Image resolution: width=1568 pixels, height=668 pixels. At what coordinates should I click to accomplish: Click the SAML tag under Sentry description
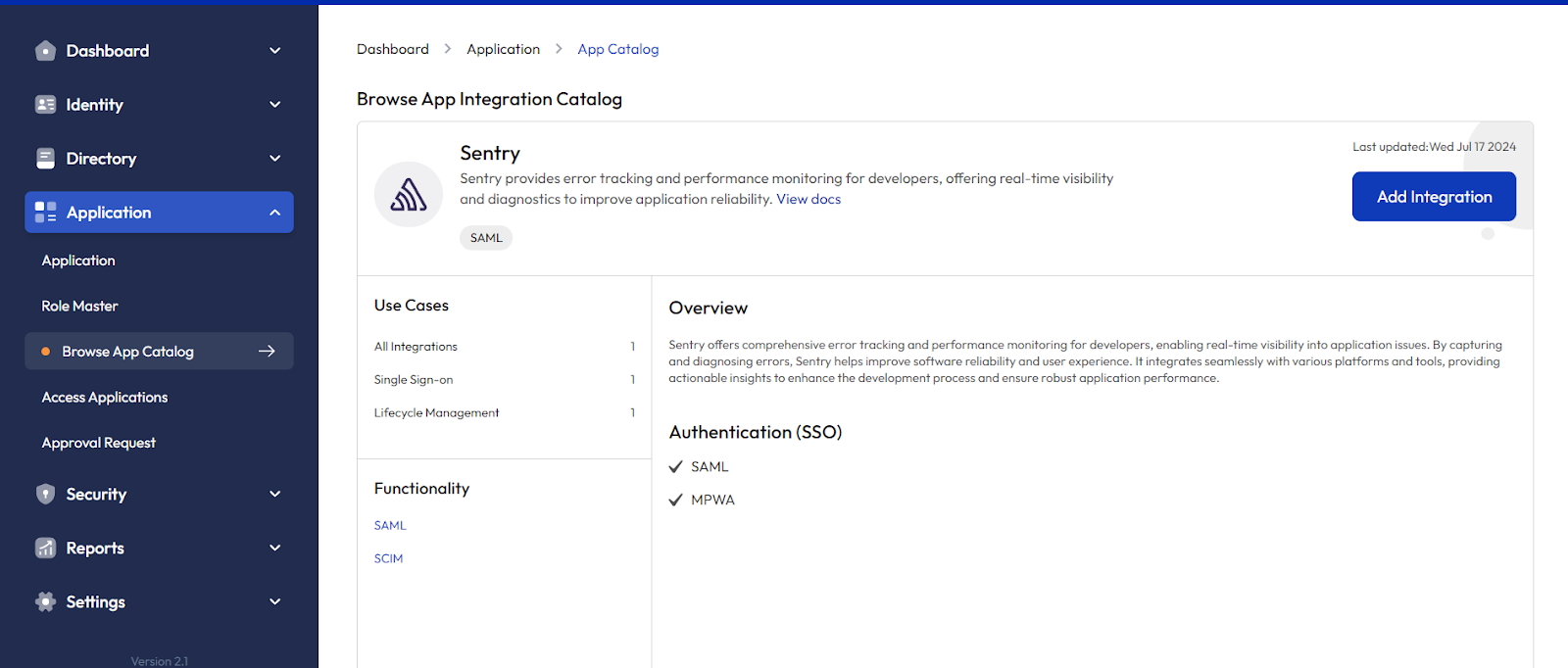point(486,238)
